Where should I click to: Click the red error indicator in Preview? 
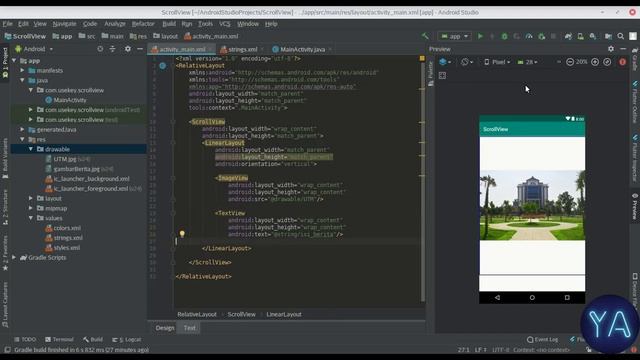click(x=622, y=62)
